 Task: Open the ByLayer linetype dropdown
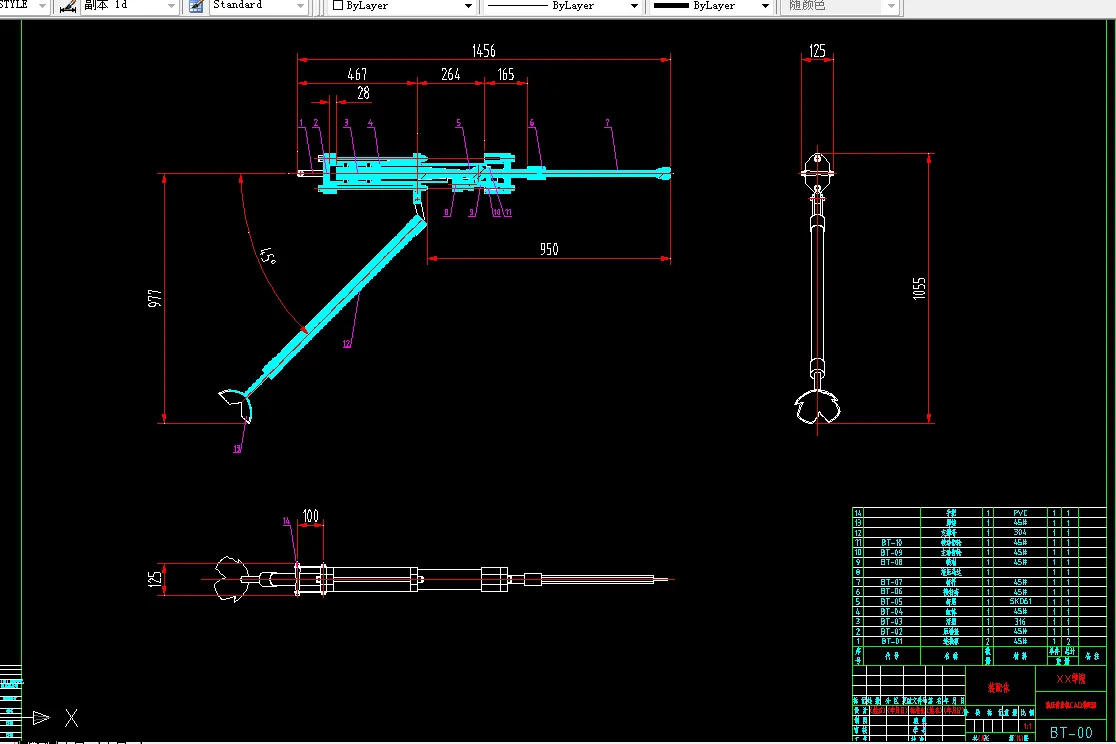(634, 6)
